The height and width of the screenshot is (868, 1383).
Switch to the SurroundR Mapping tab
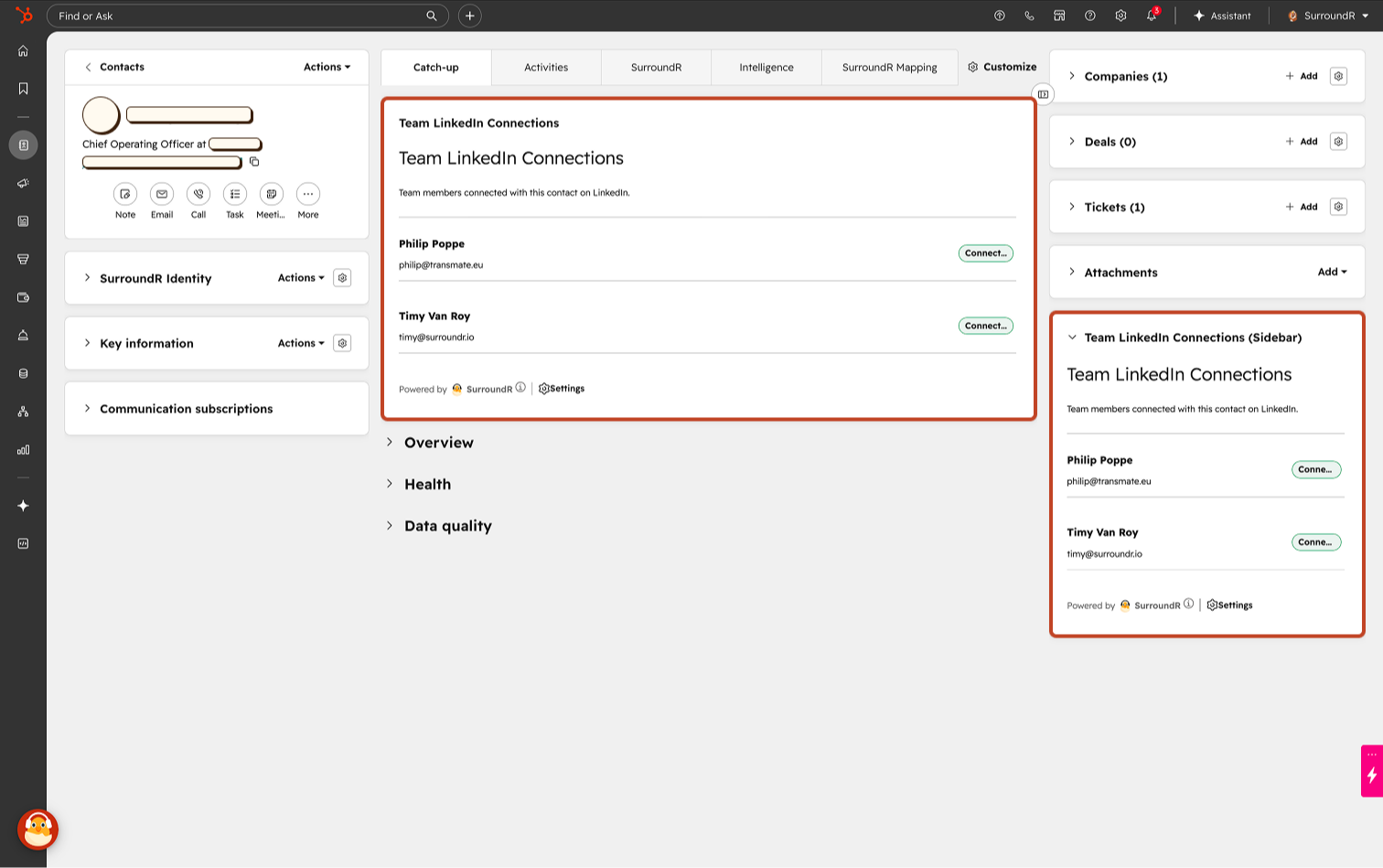click(889, 68)
